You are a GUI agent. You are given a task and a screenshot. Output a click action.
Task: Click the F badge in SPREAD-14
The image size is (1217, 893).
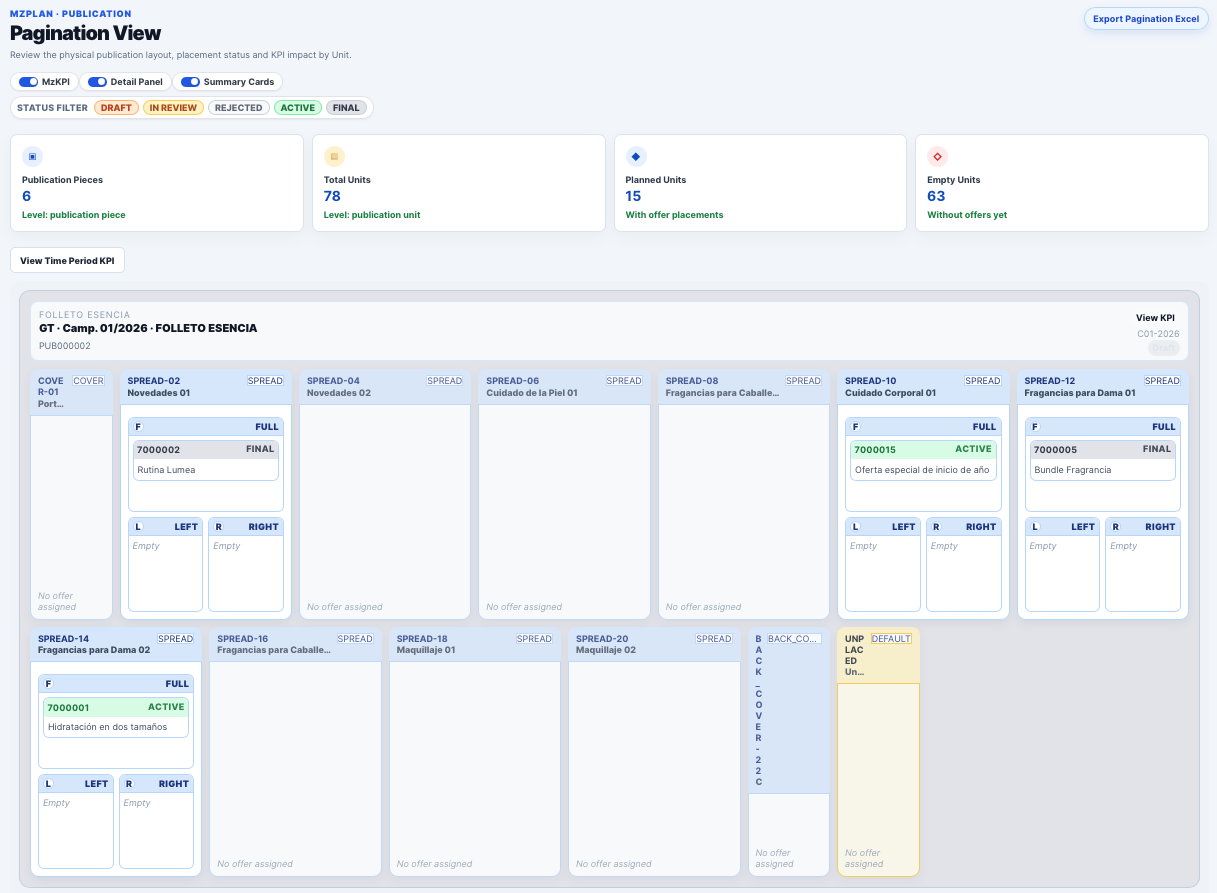48,684
